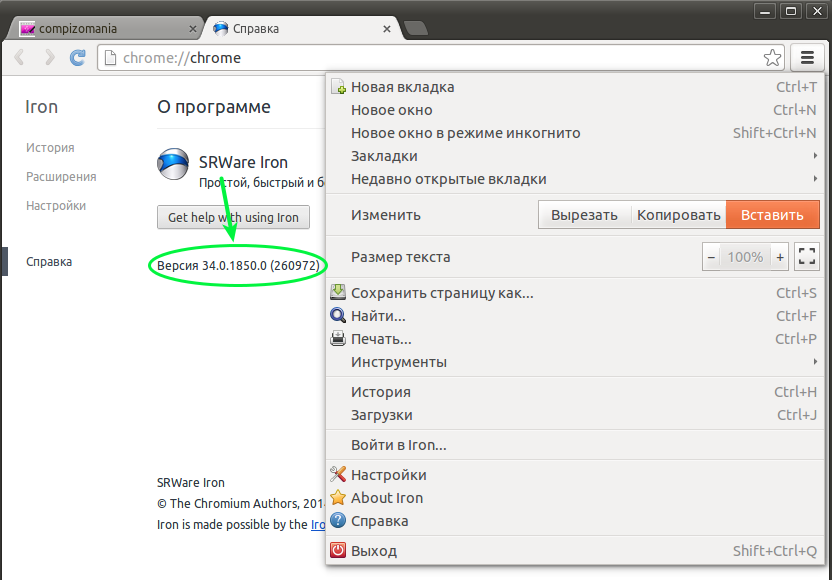Viewport: 832px width, 580px height.
Task: Click Get help with using Iron button
Action: tap(233, 217)
